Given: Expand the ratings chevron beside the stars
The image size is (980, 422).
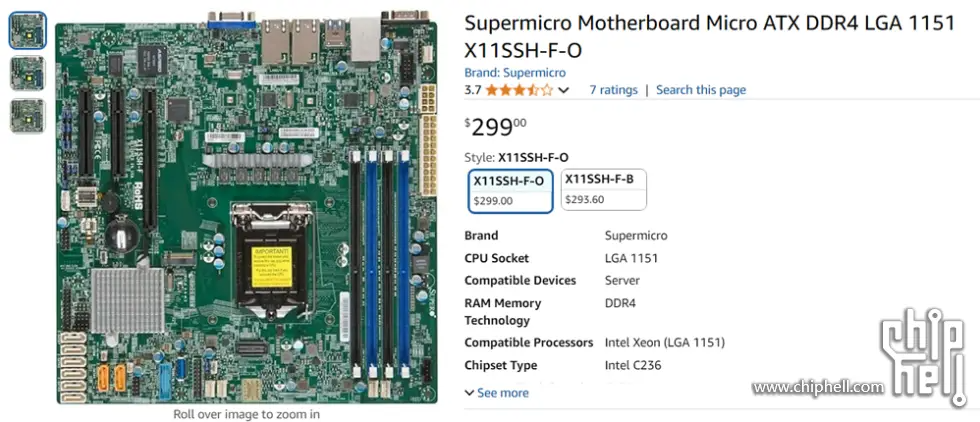Looking at the screenshot, I should pyautogui.click(x=564, y=90).
